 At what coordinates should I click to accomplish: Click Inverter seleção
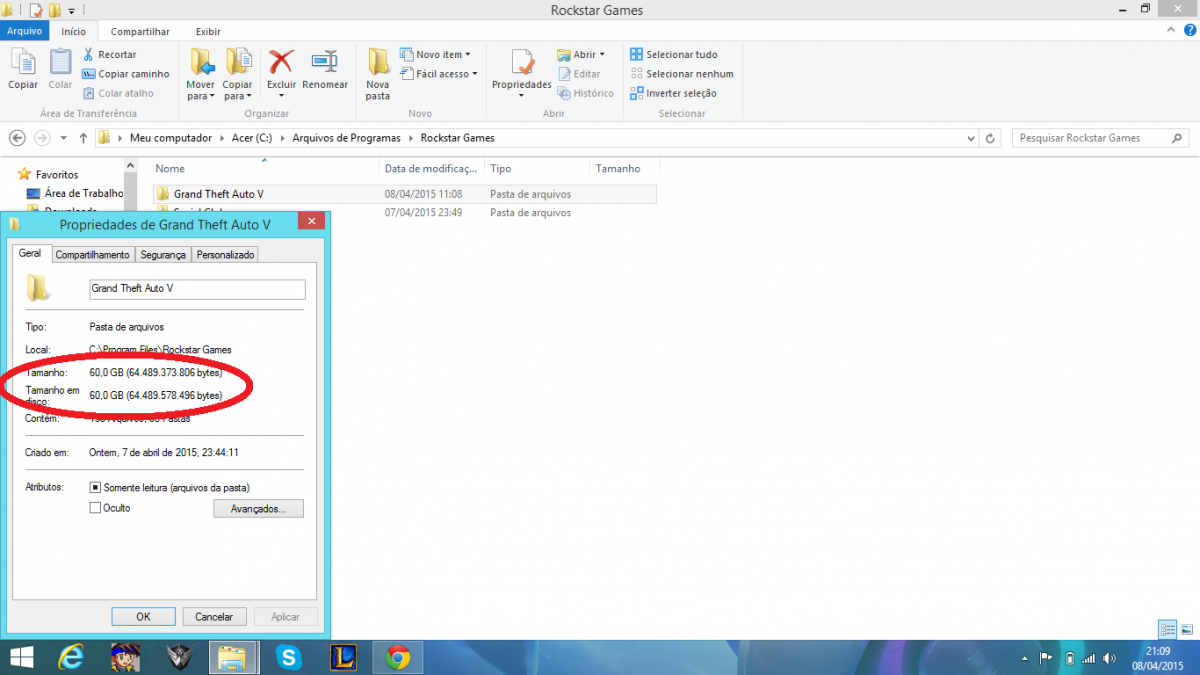point(674,93)
